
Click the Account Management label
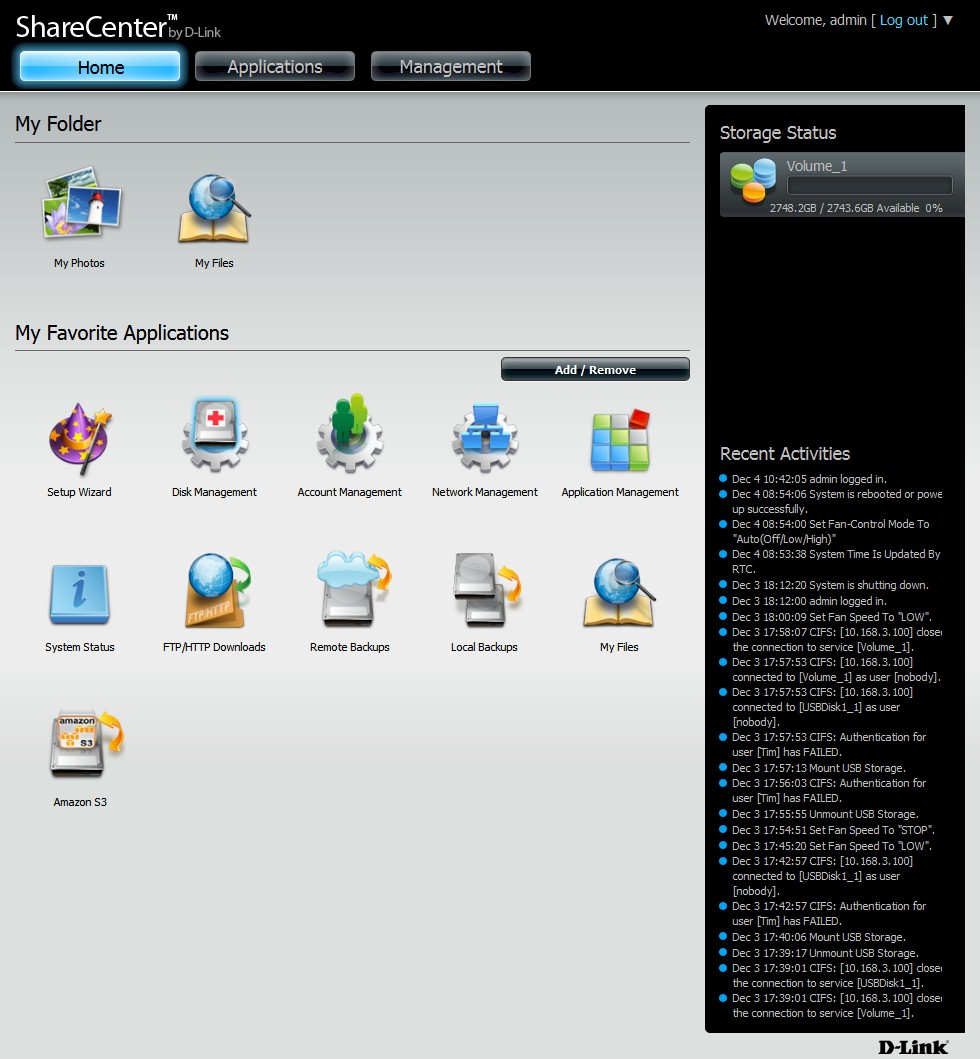349,492
